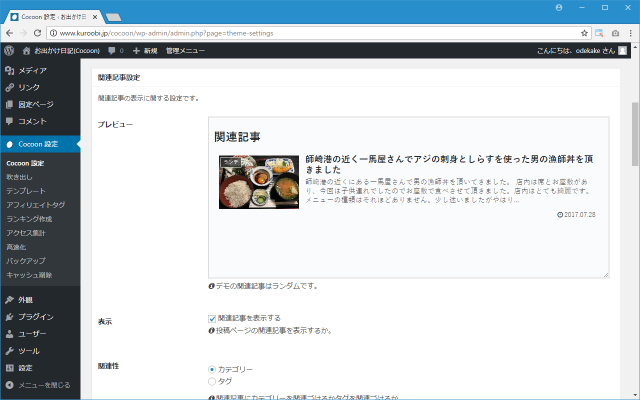Click the article title starting with 師崎港の近く
Image resolution: width=640 pixels, height=400 pixels.
point(449,164)
